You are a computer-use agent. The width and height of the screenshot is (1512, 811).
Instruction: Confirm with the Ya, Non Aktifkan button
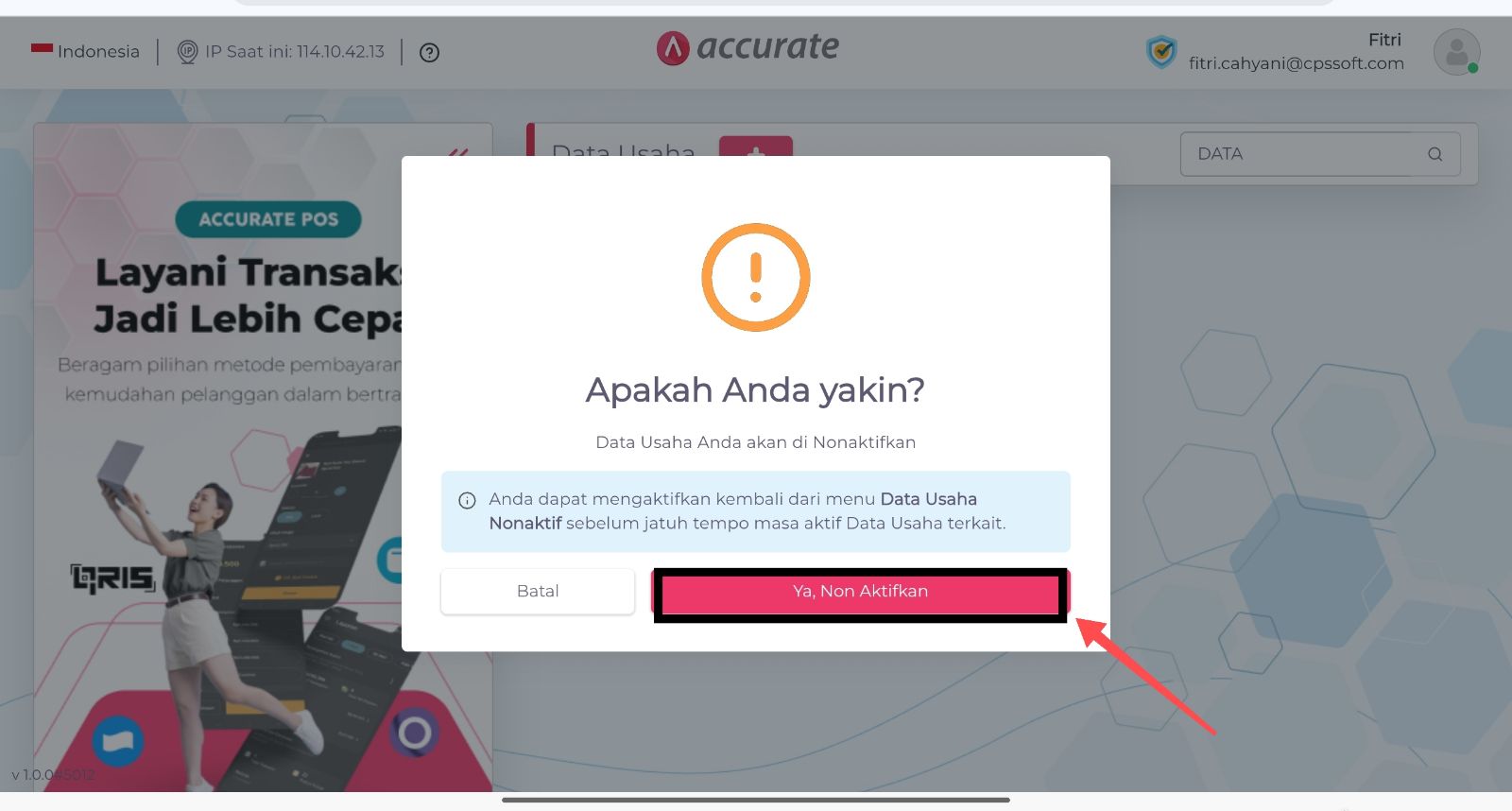coord(860,593)
